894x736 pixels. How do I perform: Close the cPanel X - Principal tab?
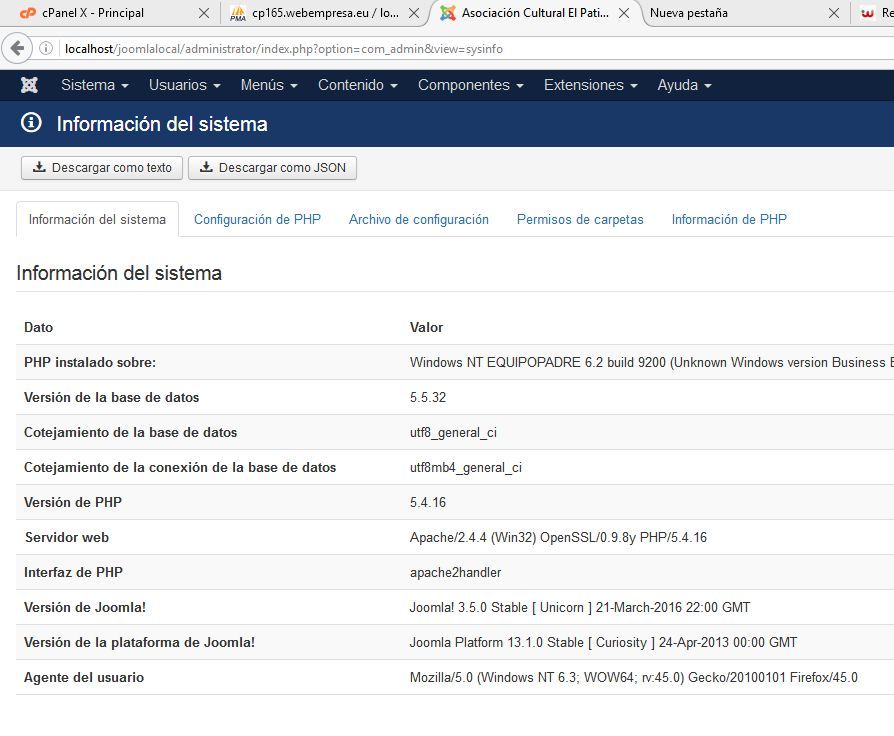[x=204, y=13]
